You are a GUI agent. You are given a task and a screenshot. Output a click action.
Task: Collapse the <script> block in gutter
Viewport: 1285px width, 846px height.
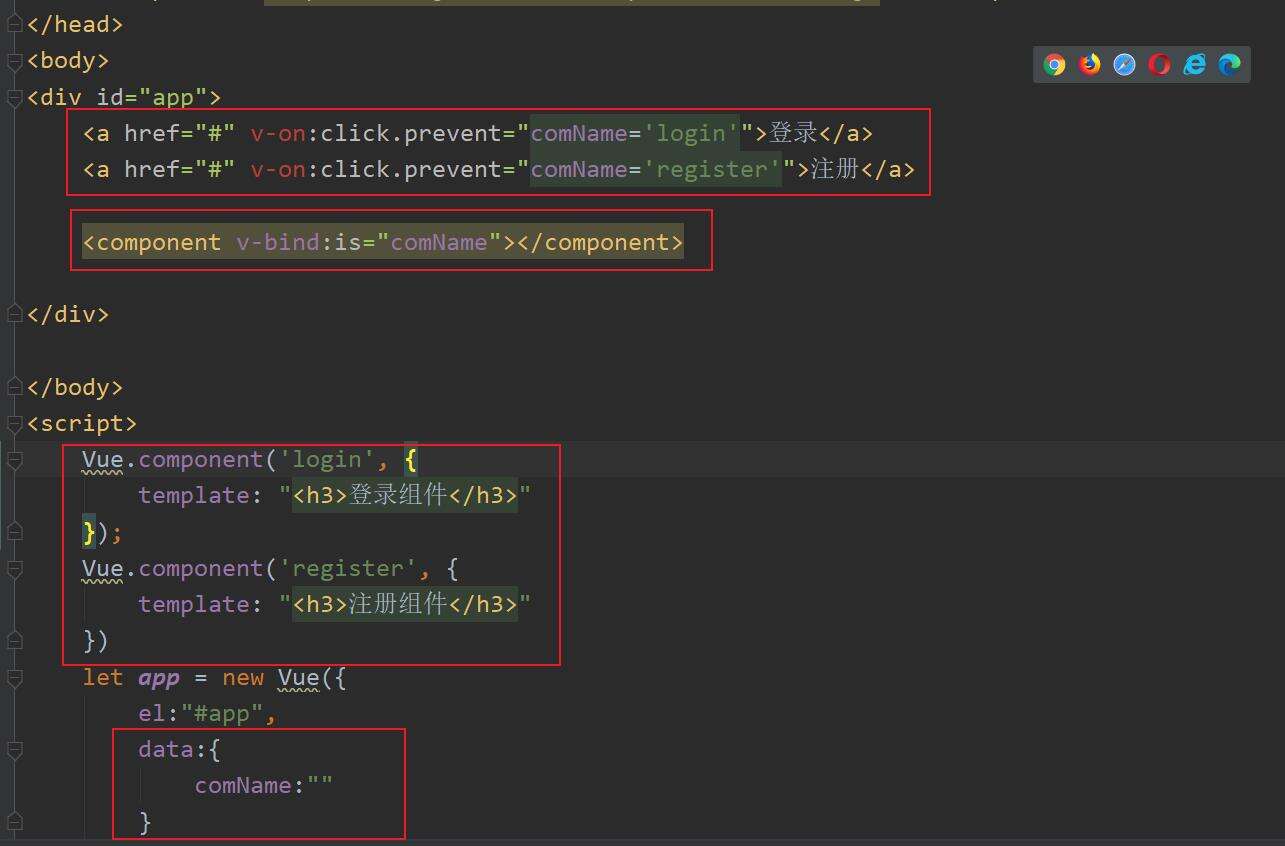click(x=14, y=424)
